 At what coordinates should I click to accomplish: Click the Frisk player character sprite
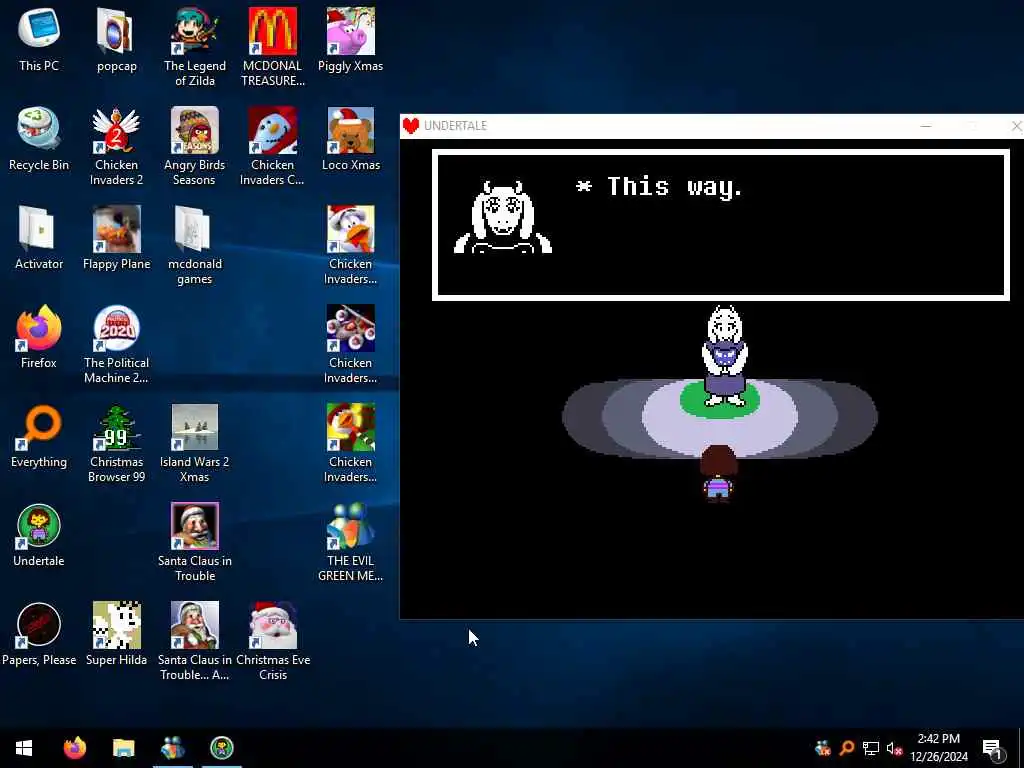718,474
